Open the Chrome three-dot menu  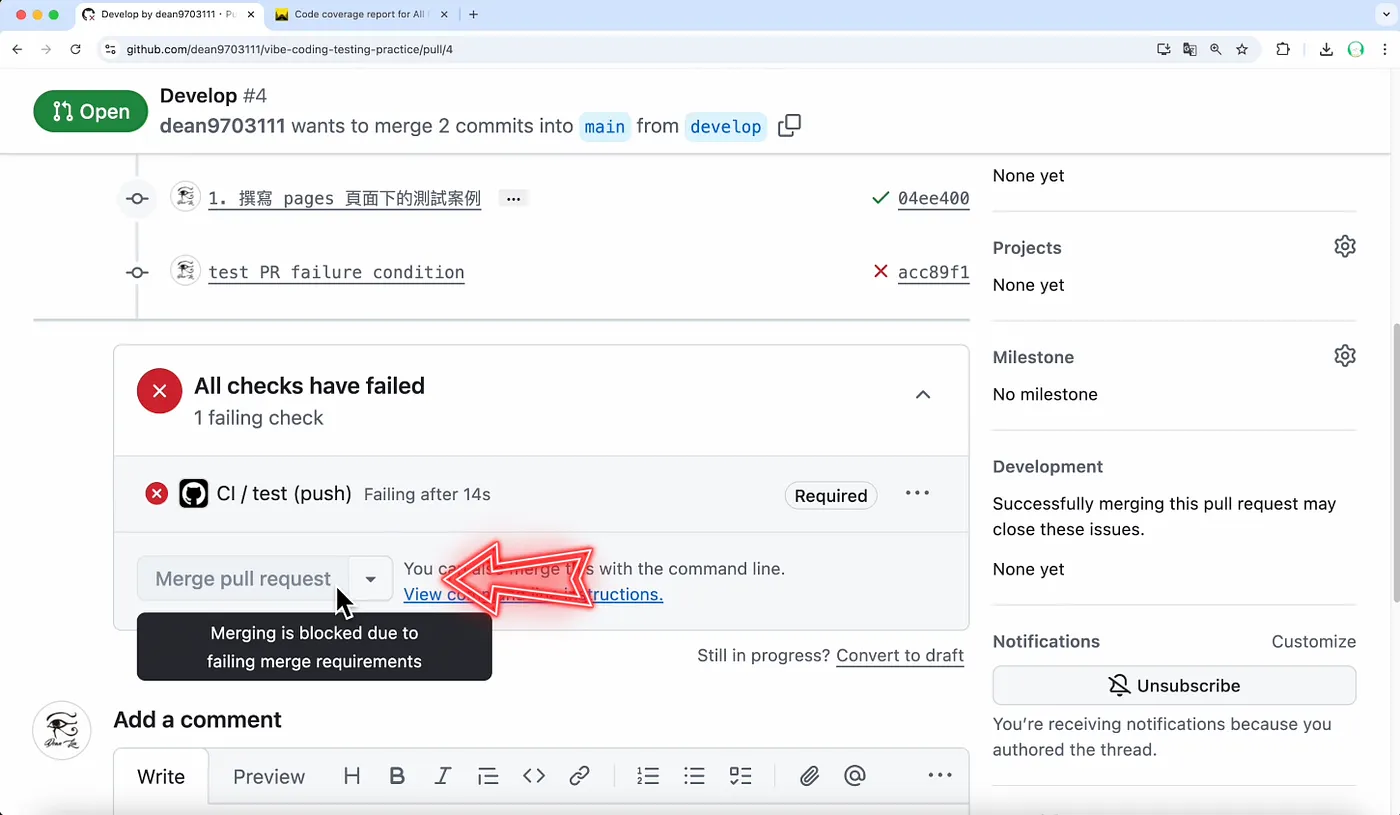click(1384, 49)
